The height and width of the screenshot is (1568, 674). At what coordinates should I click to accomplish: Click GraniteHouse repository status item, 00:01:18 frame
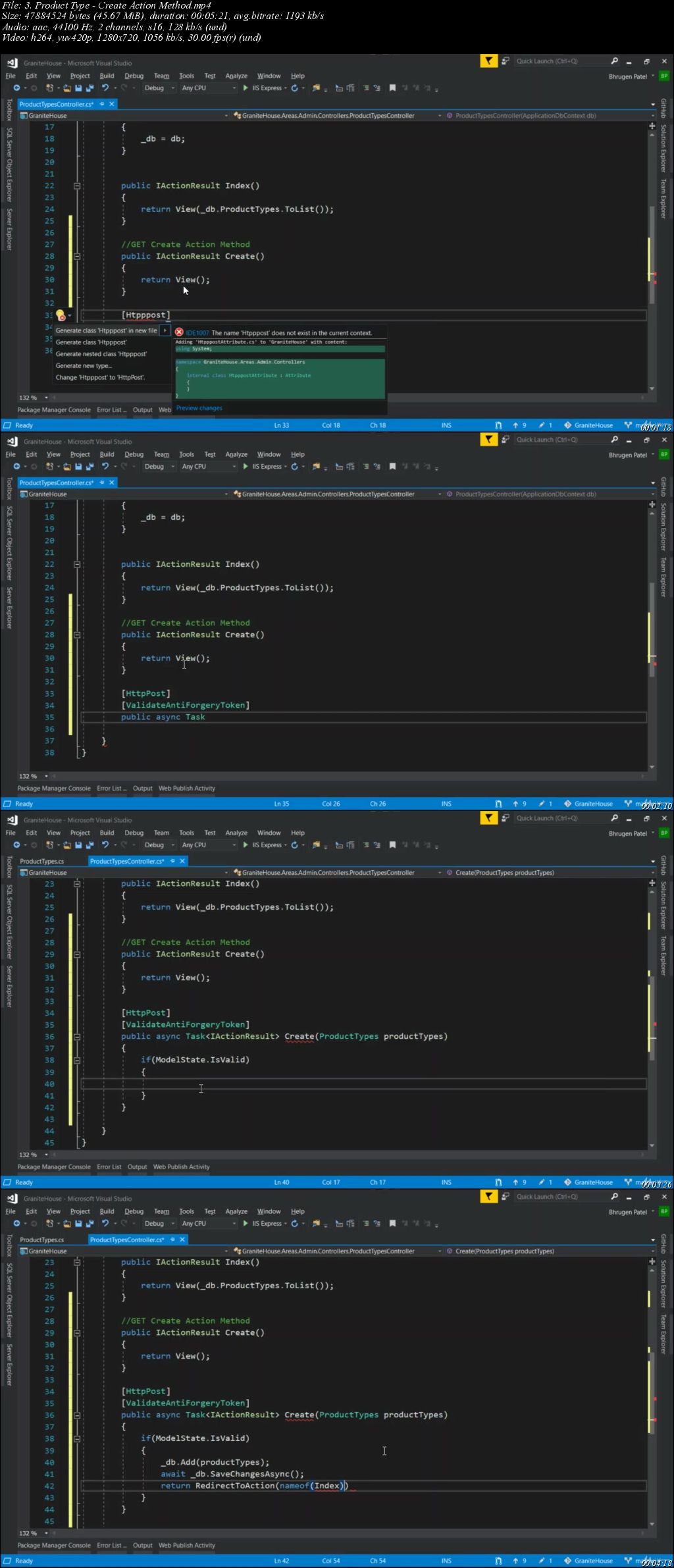coord(588,425)
